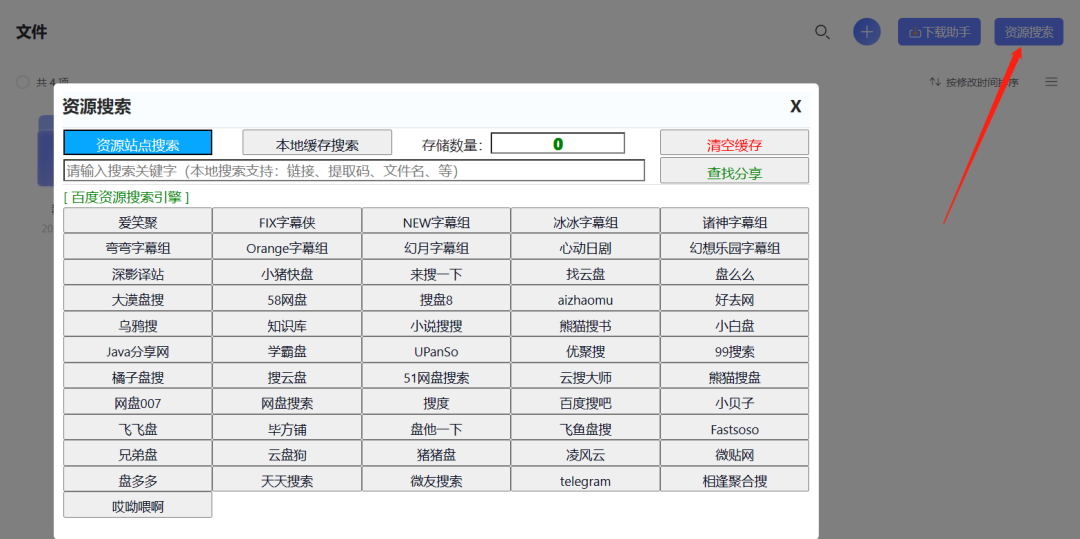Pick the 好去网 button
The image size is (1080, 539).
pos(734,298)
